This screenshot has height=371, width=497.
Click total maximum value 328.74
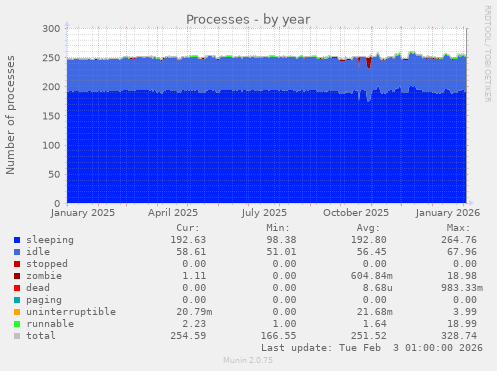pyautogui.click(x=459, y=336)
